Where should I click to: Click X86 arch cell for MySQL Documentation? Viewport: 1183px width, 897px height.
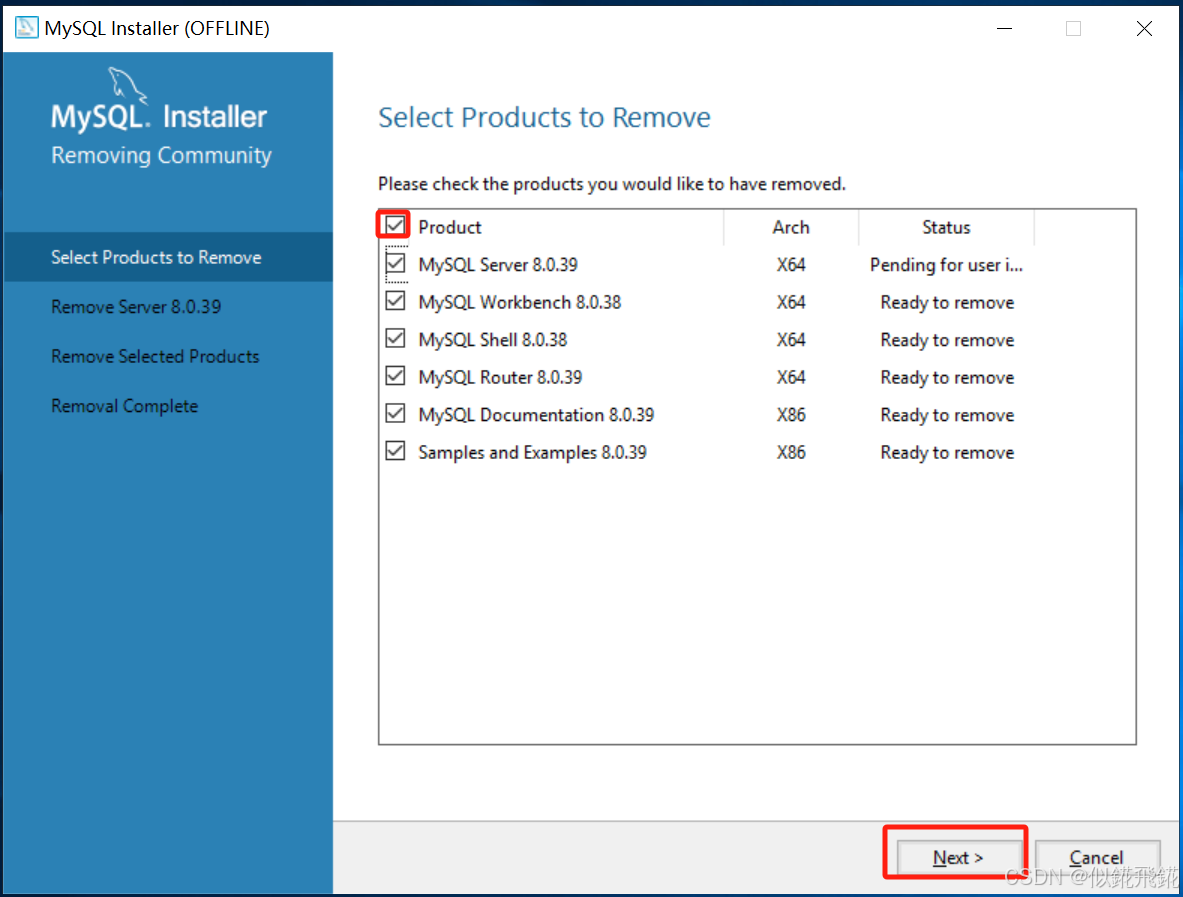791,415
